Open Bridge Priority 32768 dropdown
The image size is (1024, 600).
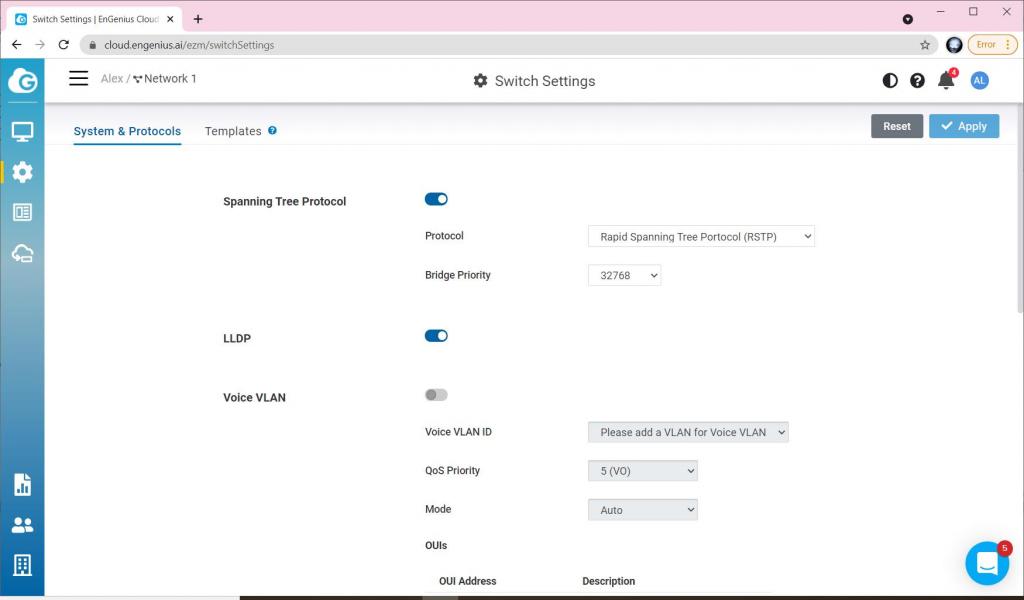click(x=624, y=276)
